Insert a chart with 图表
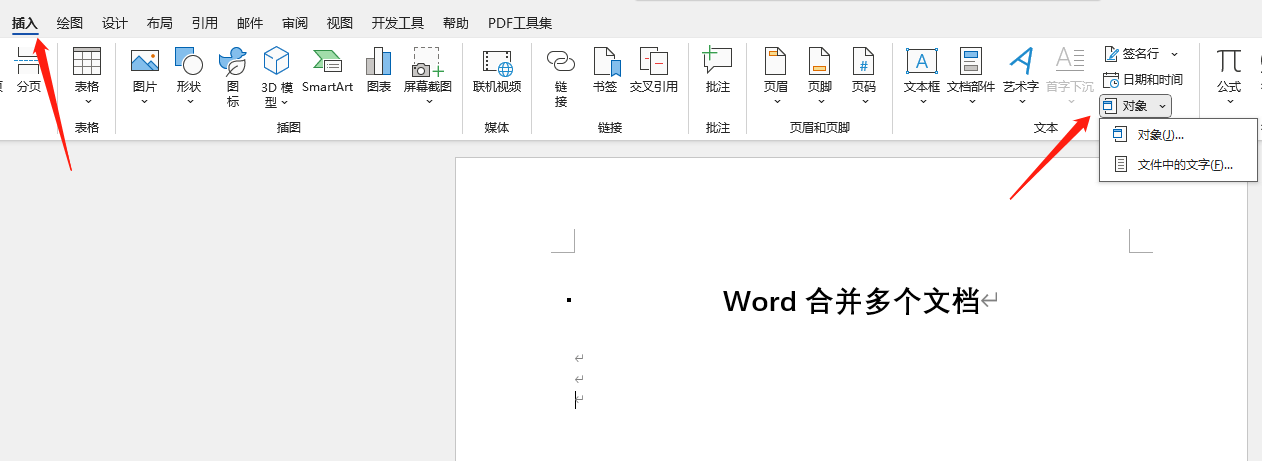 pos(379,70)
